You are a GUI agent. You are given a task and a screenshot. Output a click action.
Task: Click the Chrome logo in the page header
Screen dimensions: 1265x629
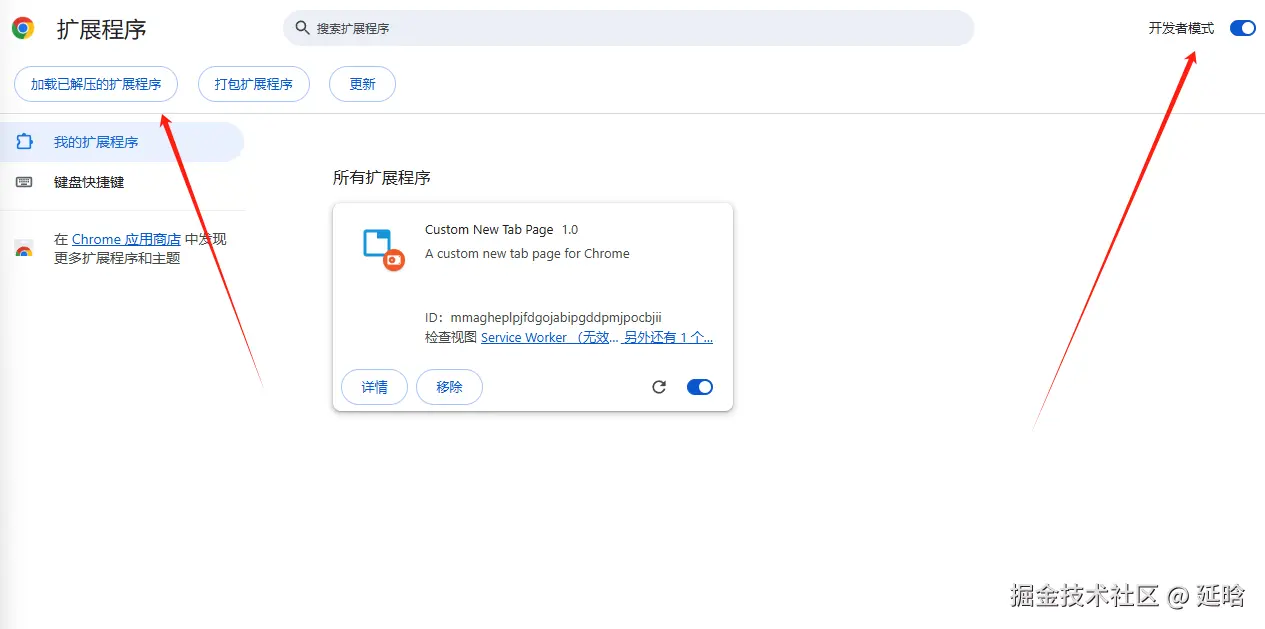23,28
